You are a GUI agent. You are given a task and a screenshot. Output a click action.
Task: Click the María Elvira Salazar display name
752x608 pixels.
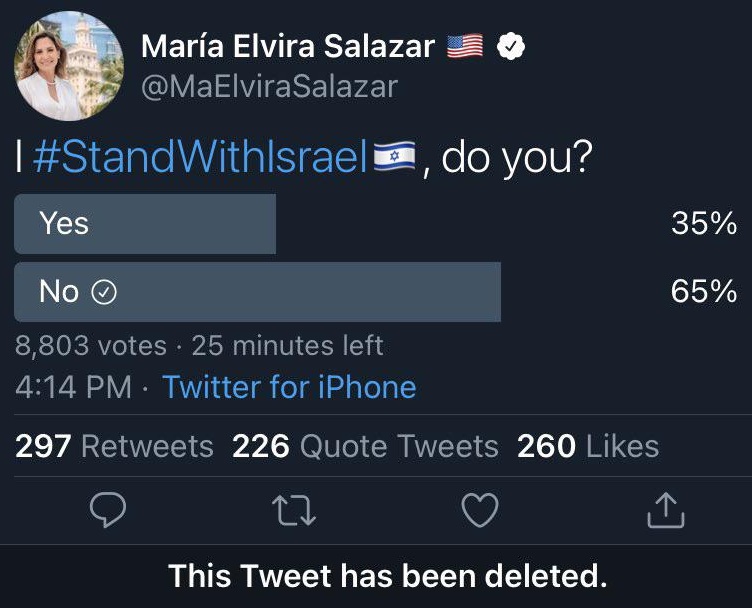point(289,46)
